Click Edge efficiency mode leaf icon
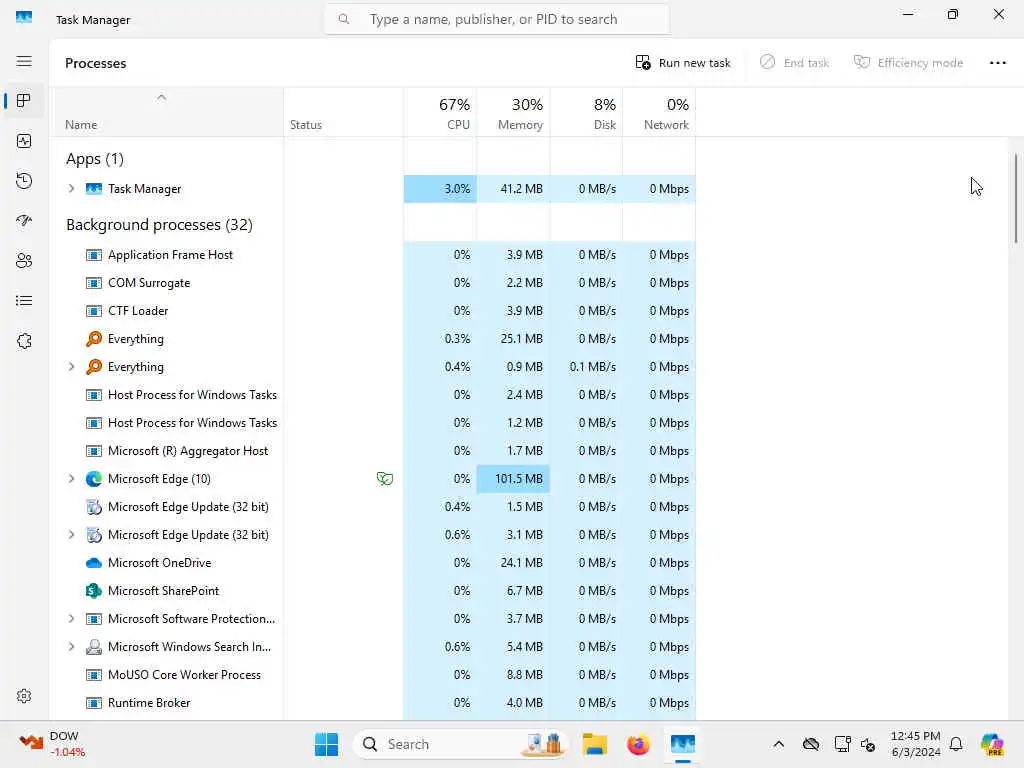 385,479
